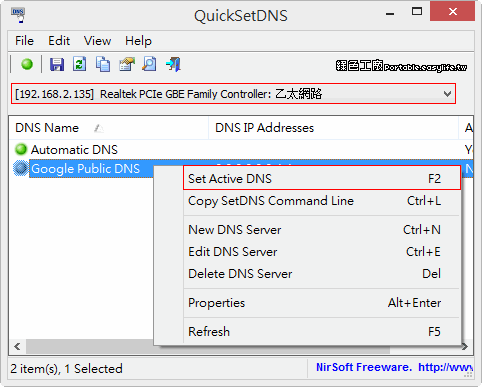Minimize the QuickSetDNS window

tap(390, 13)
